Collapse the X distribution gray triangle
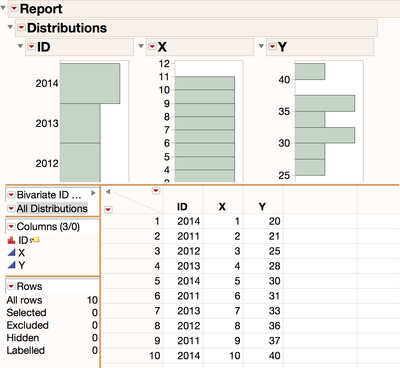The height and width of the screenshot is (368, 400). point(141,46)
